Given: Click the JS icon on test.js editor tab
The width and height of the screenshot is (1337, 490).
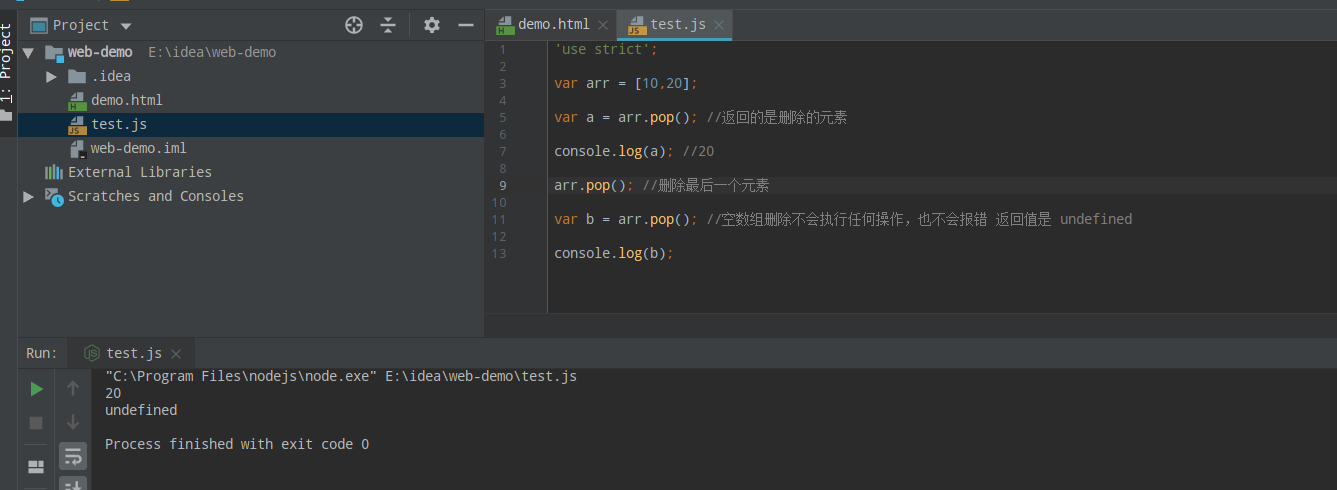Looking at the screenshot, I should tap(636, 25).
